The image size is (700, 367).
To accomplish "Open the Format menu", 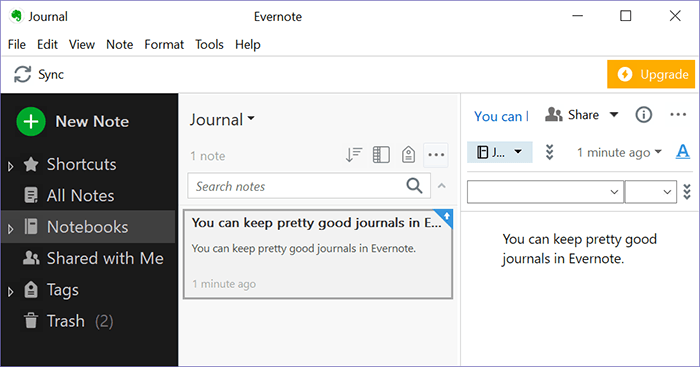I will tap(164, 45).
